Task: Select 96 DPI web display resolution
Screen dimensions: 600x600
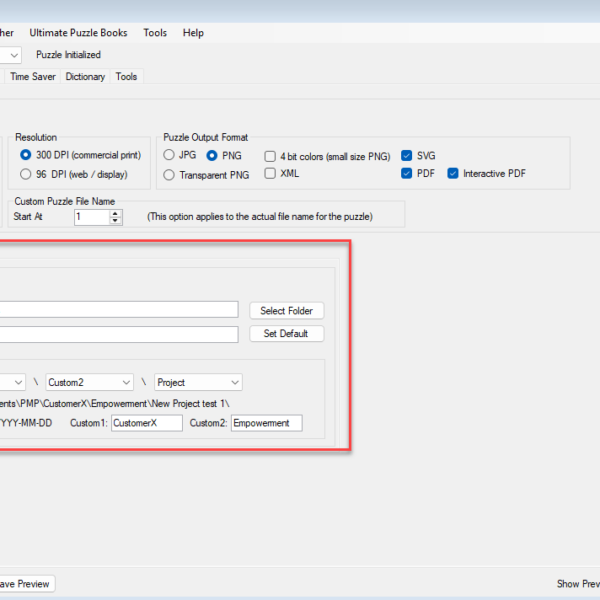Action: (27, 174)
